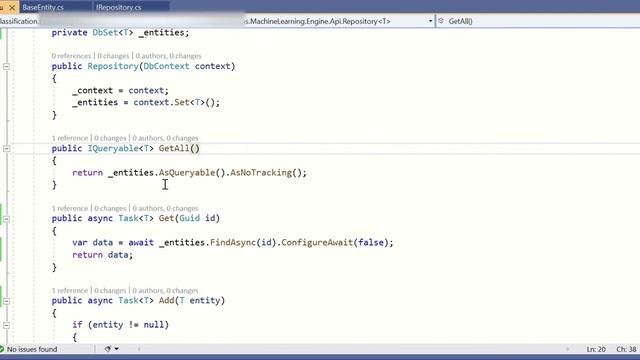Click 'DbContext' parameter type in constructor
Image resolution: width=640 pixels, height=360 pixels.
(x=166, y=66)
